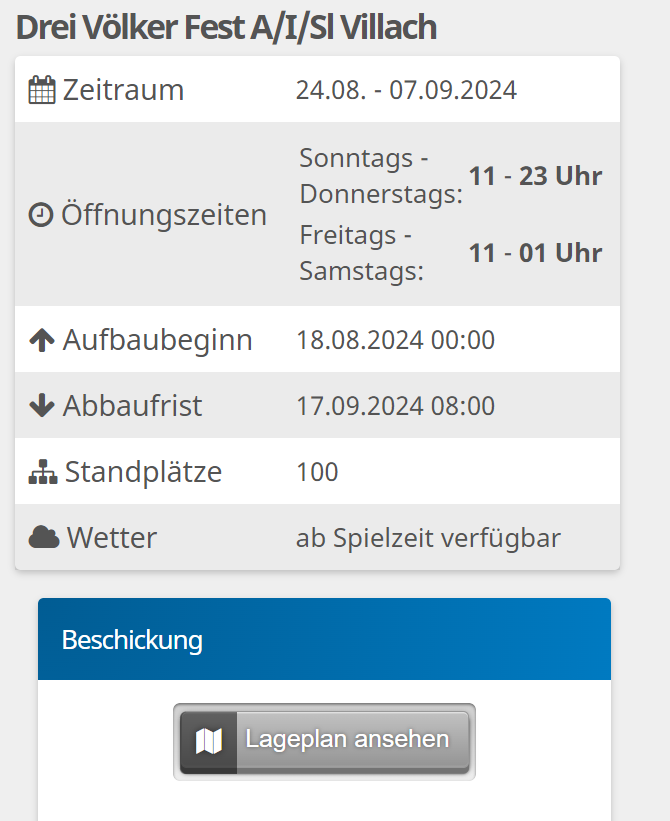Select the Beschickung panel header

(x=323, y=640)
